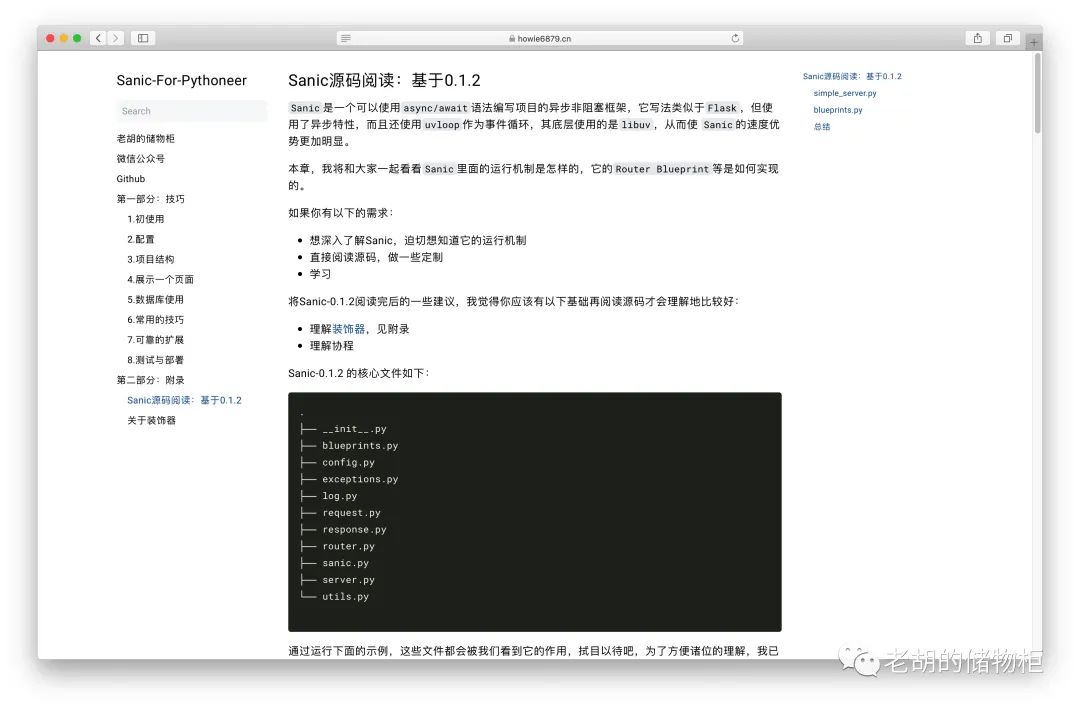The height and width of the screenshot is (709, 1080).
Task: Click sanic.py in the code block
Action: tap(345, 564)
